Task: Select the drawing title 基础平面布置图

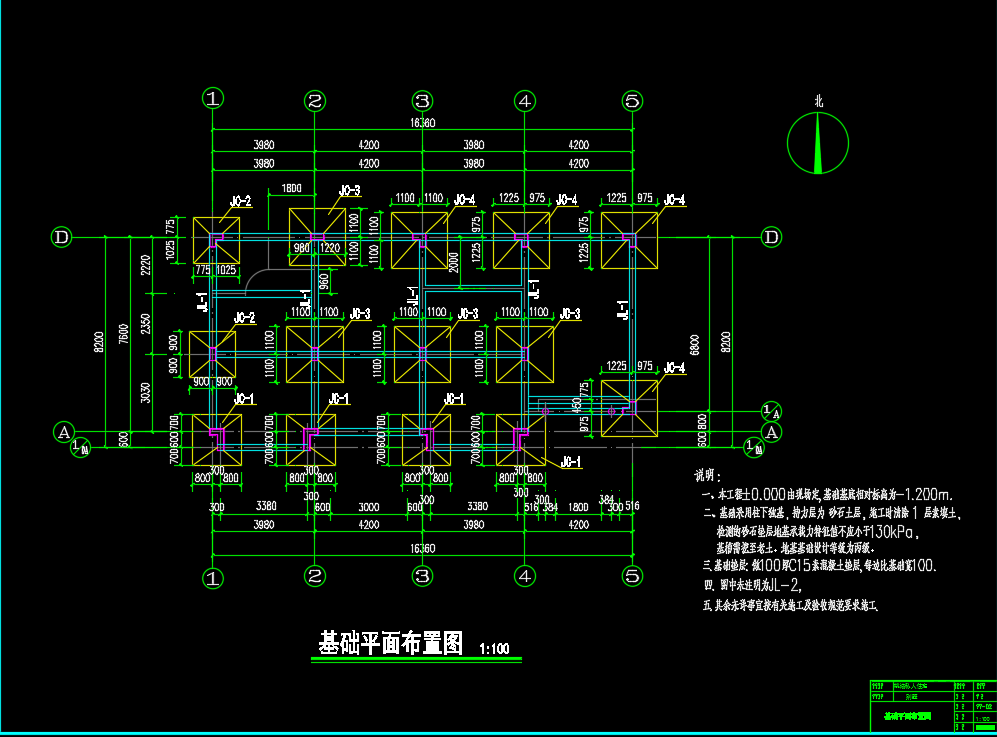Action: point(390,643)
